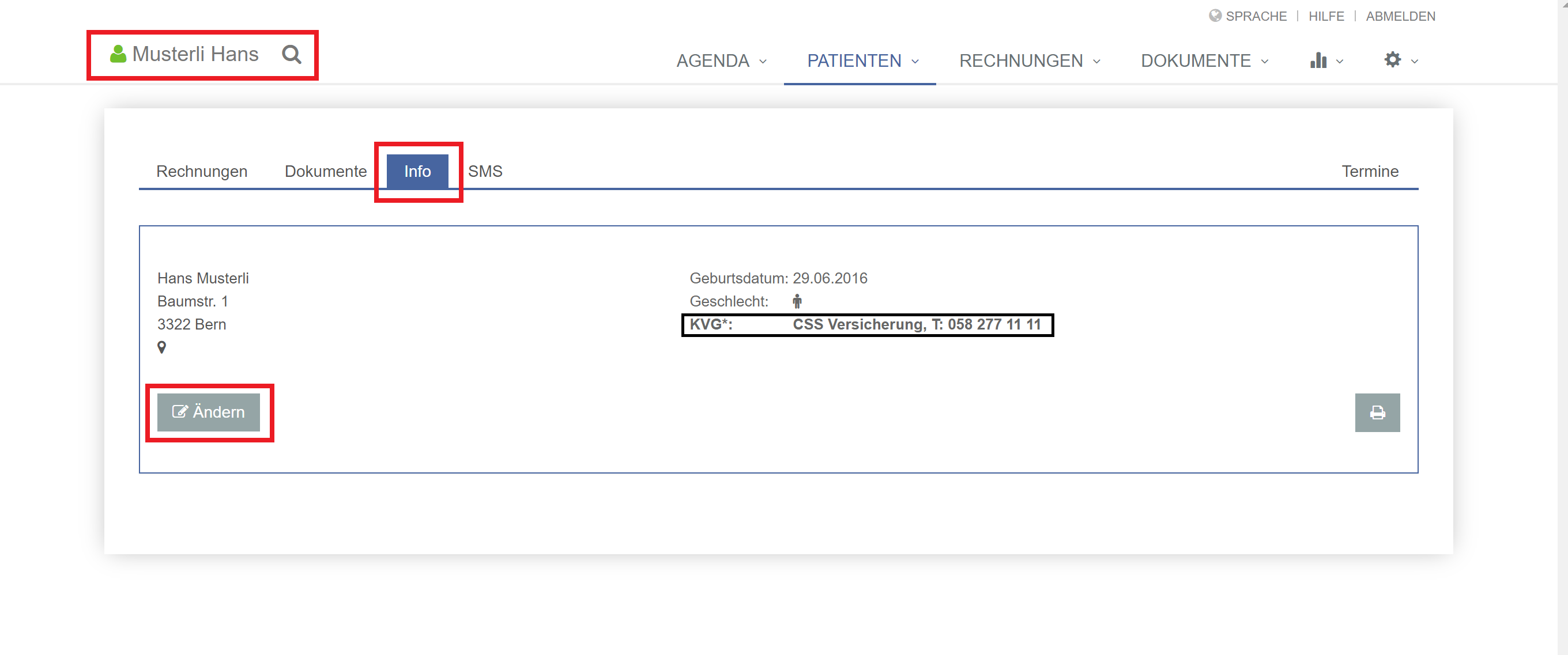This screenshot has height=655, width=1568.
Task: Click the Geschlecht label
Action: point(729,302)
